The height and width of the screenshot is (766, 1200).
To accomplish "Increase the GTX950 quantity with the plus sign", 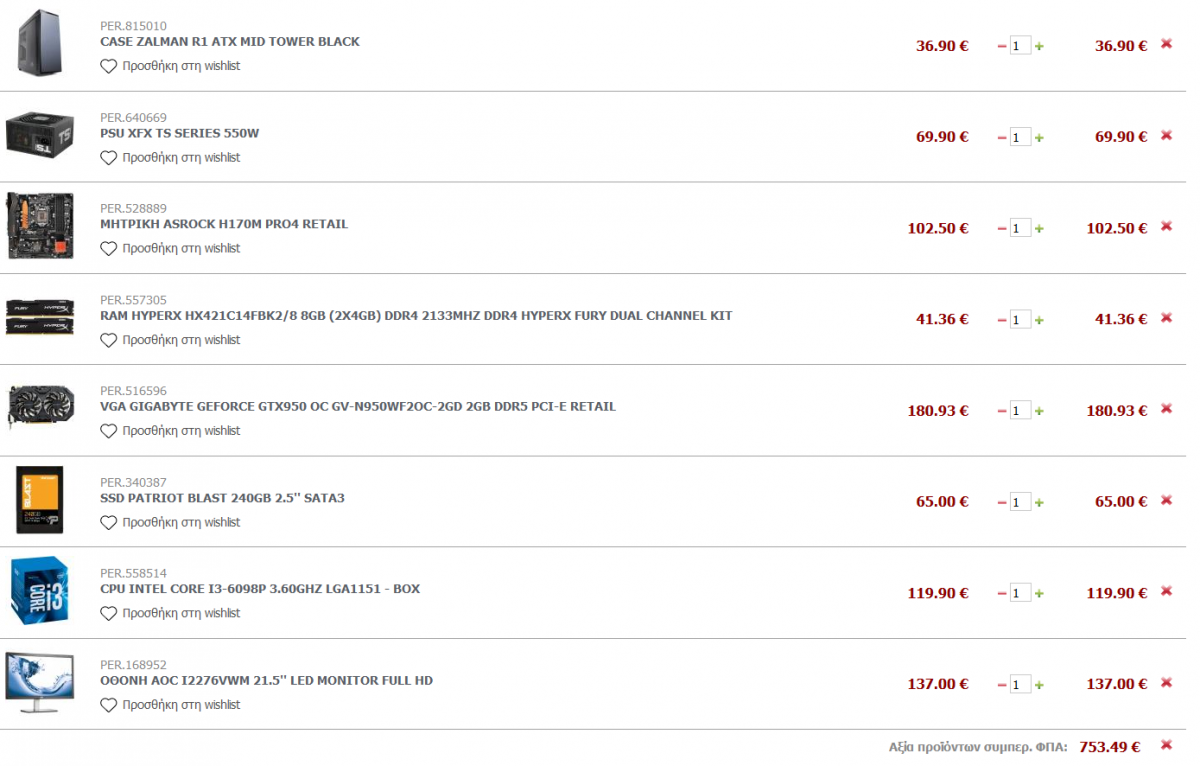I will (x=1039, y=411).
